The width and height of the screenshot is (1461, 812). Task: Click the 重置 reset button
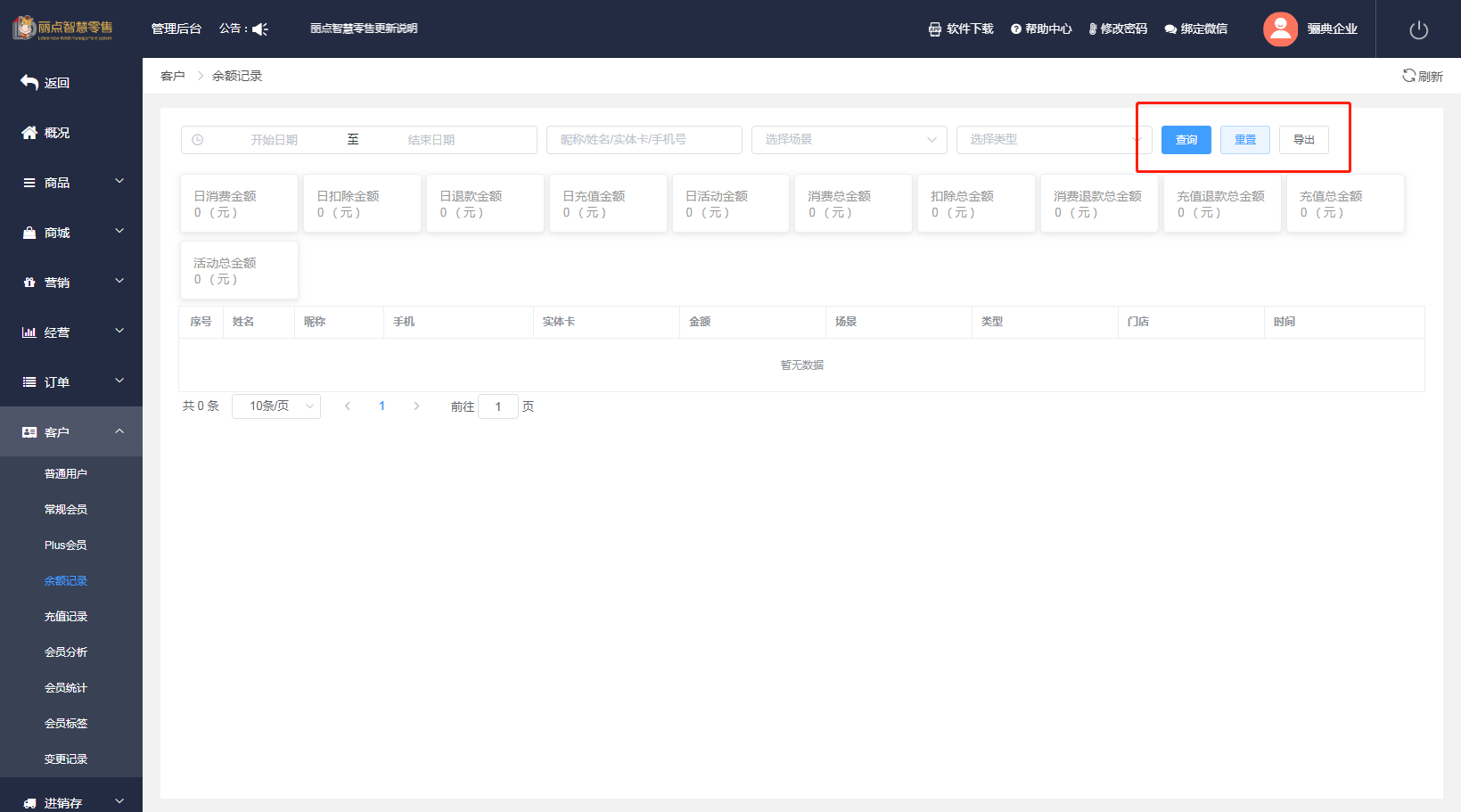tap(1245, 140)
